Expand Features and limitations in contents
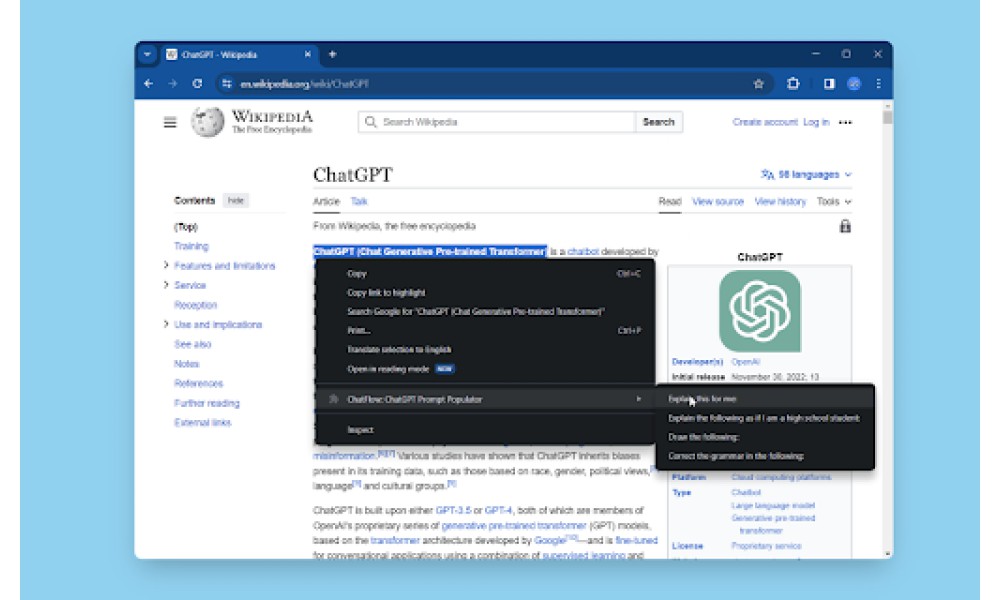Viewport: 1000px width, 600px height. (166, 265)
